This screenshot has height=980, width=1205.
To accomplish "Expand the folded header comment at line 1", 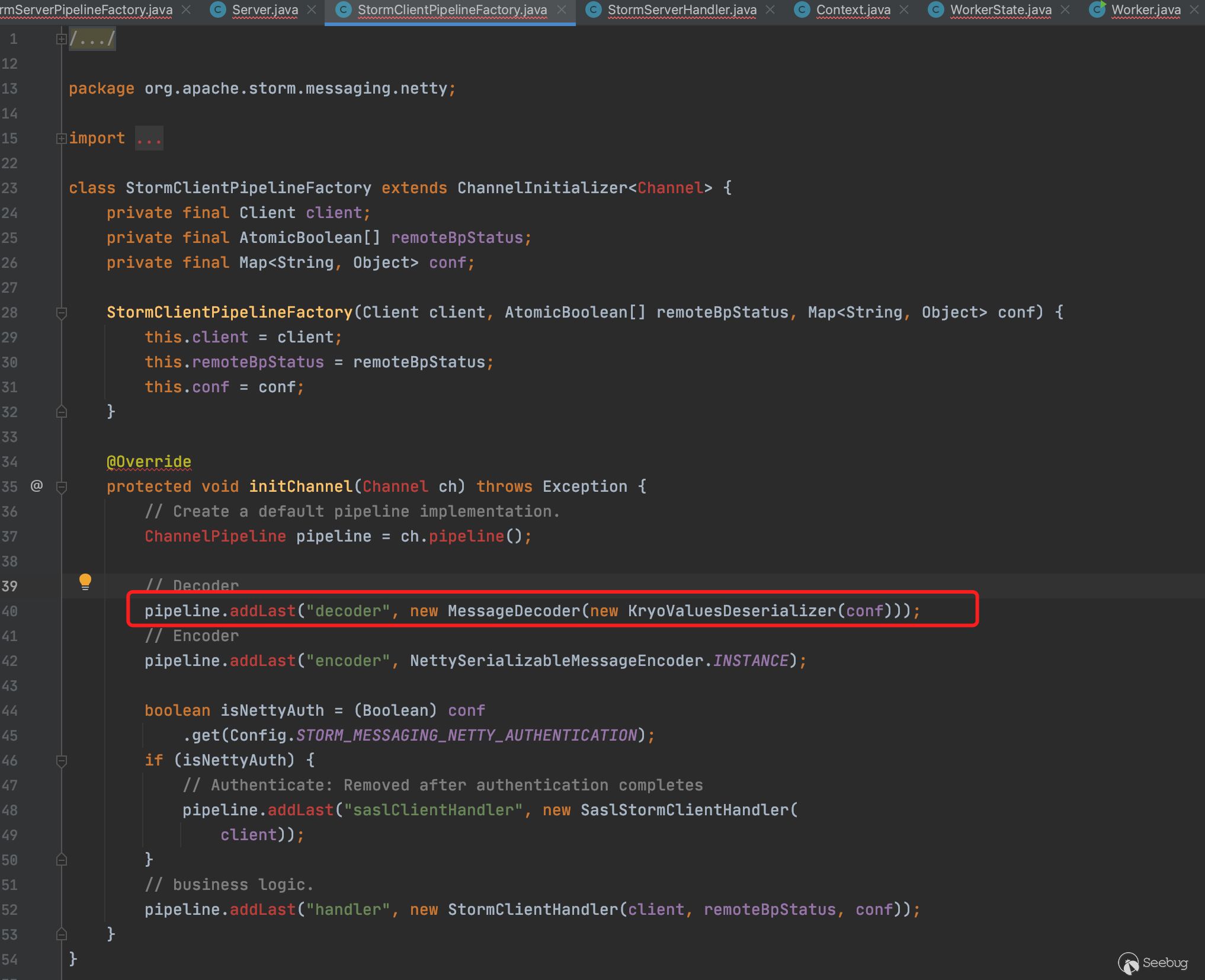I will click(61, 39).
